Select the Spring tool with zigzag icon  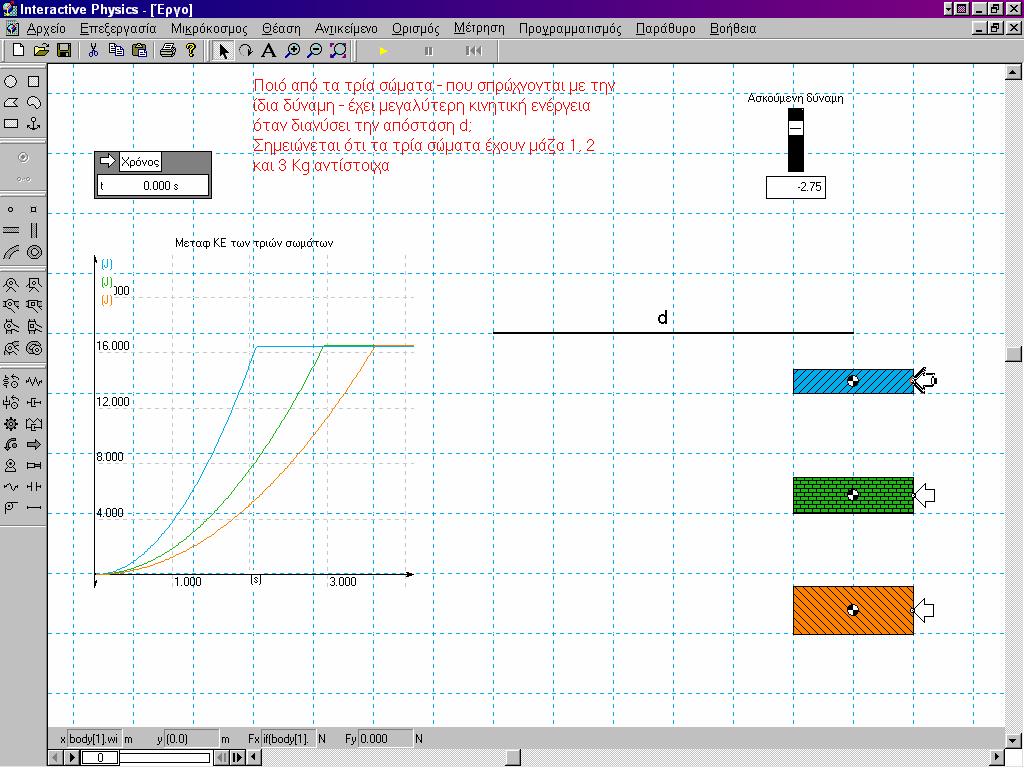(x=33, y=381)
